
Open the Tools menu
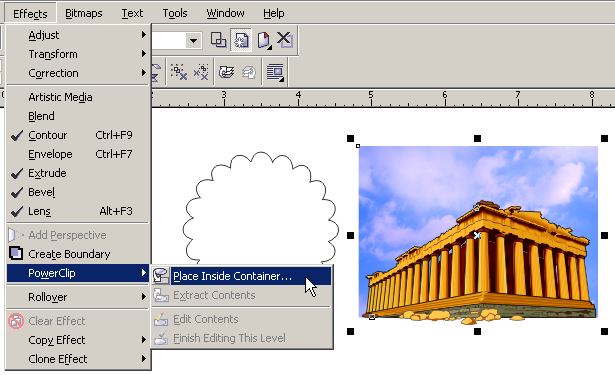[175, 13]
